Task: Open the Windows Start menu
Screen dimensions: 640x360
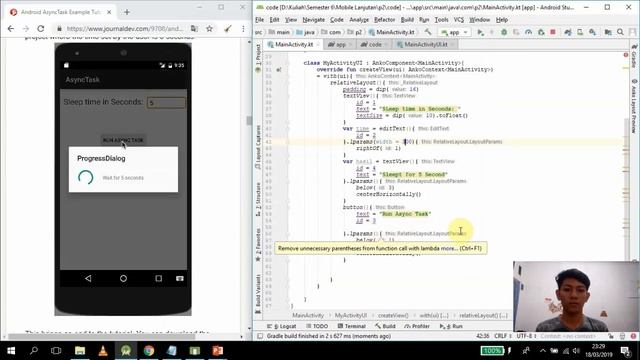Action: click(11, 351)
